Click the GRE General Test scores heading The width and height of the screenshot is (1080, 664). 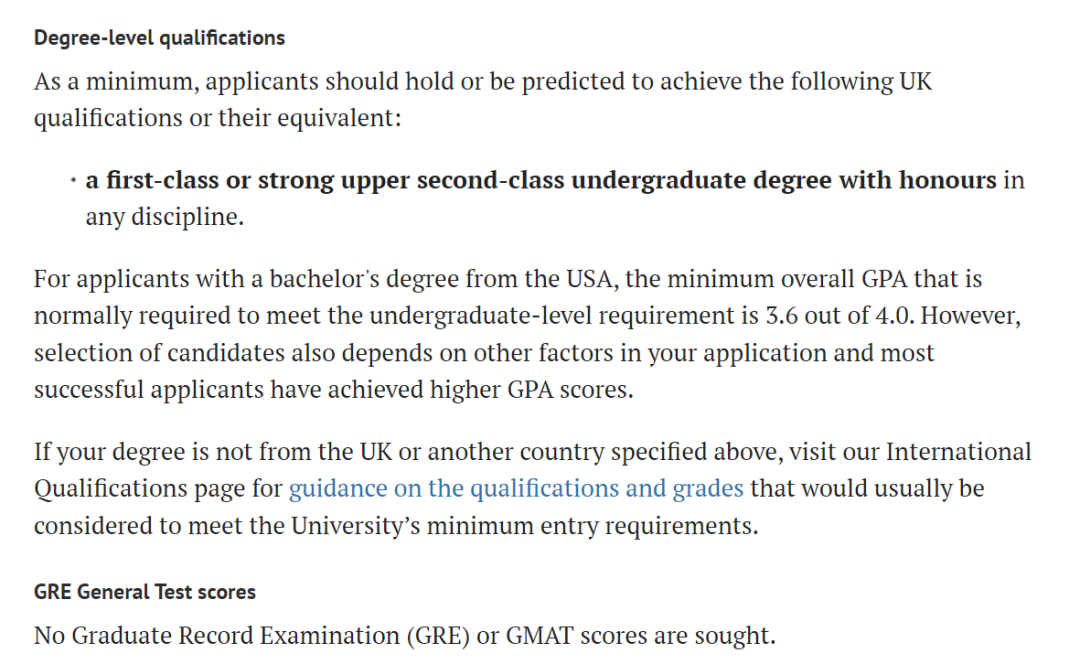pyautogui.click(x=145, y=592)
